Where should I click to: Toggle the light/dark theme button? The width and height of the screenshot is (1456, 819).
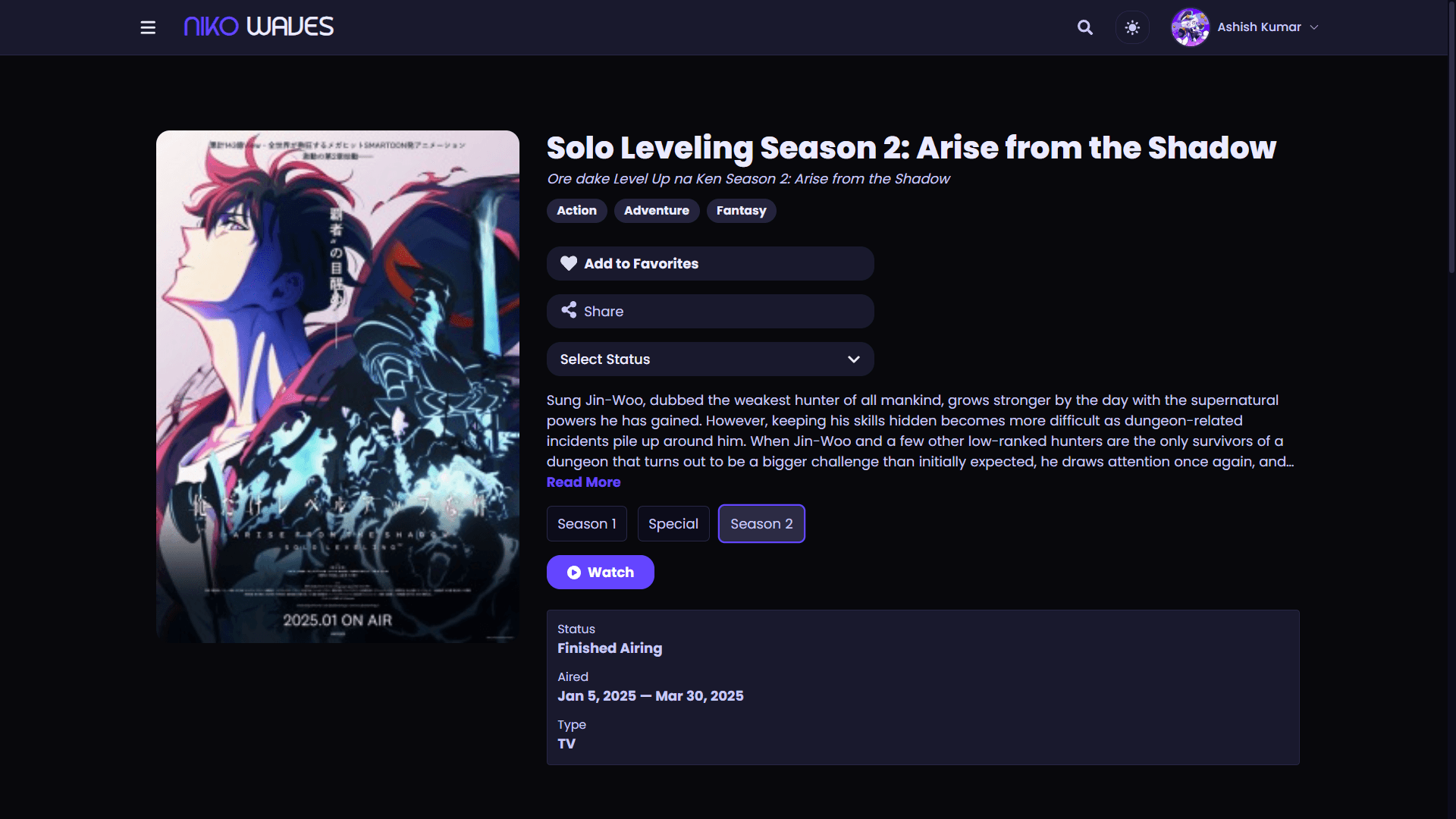coord(1132,27)
